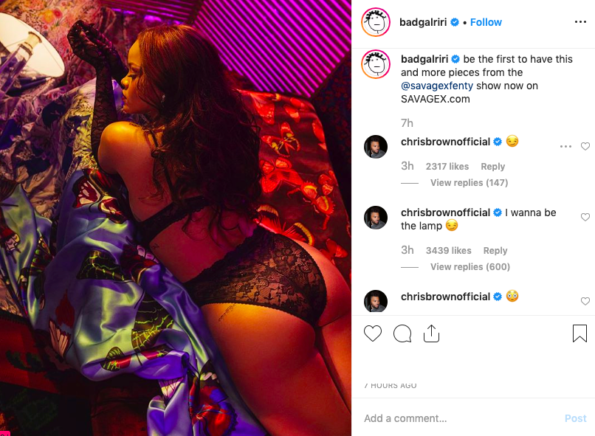Viewport: 595px width, 436px height.
Task: Open options dots on first chrisbrownofficial comment
Action: pos(565,146)
